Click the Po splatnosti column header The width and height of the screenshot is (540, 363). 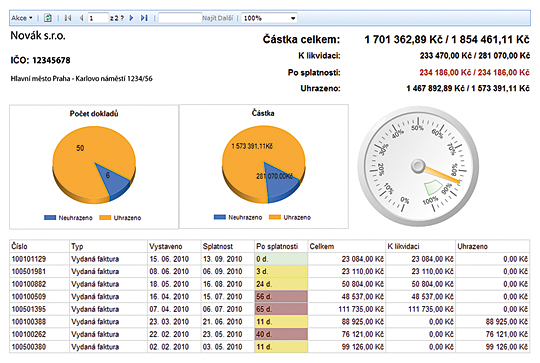[281, 246]
